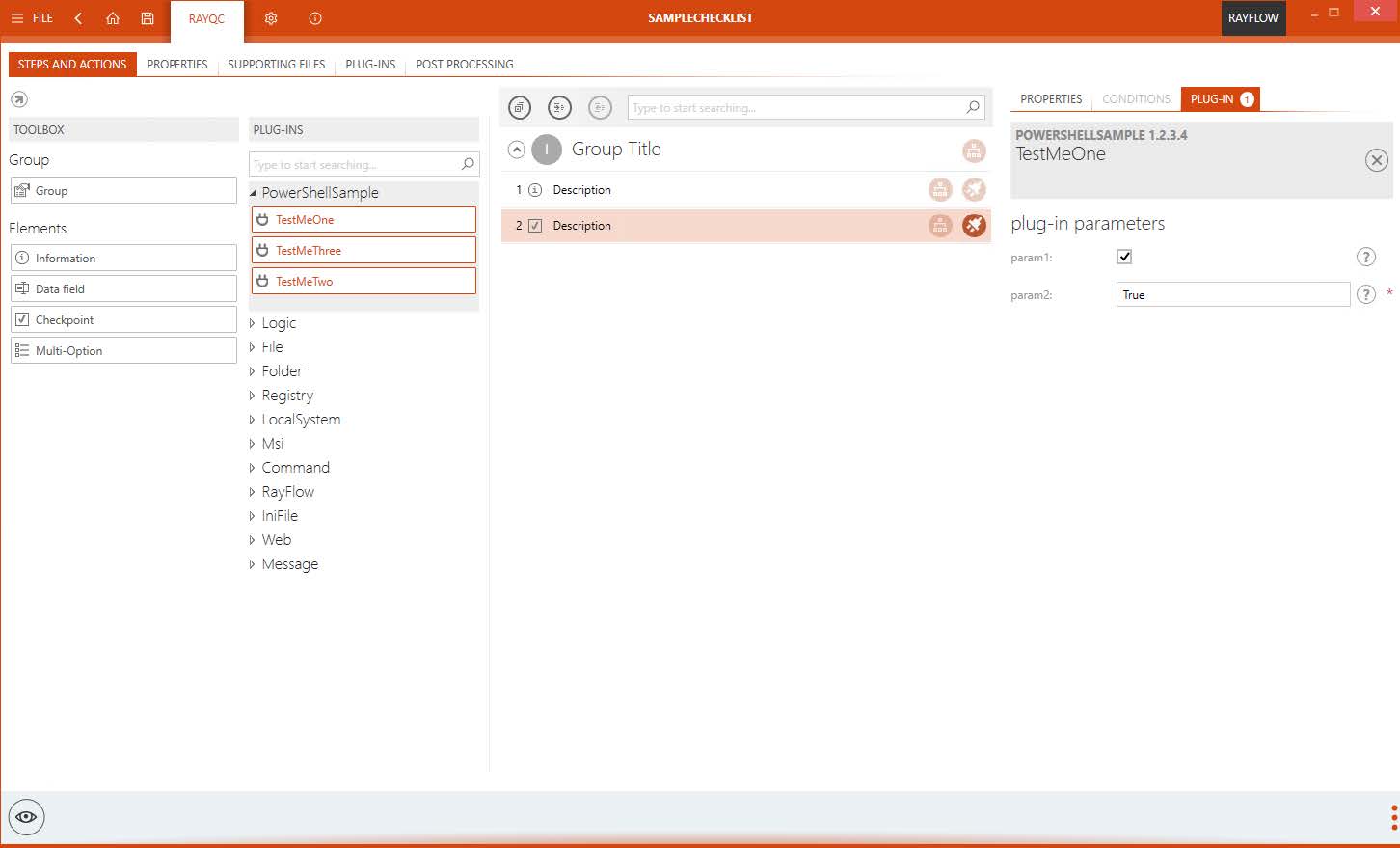
Task: Open the top PLUG-INS tab
Action: pyautogui.click(x=370, y=64)
